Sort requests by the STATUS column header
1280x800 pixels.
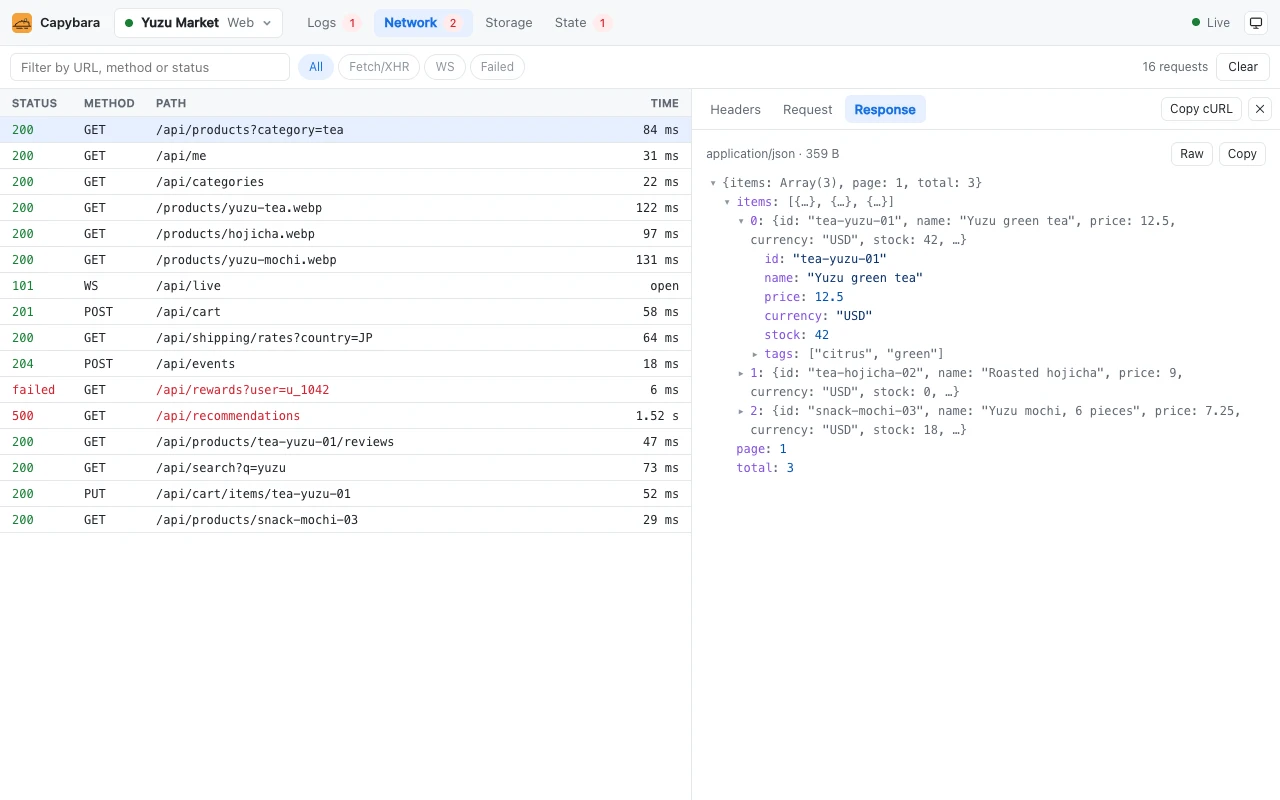[34, 103]
